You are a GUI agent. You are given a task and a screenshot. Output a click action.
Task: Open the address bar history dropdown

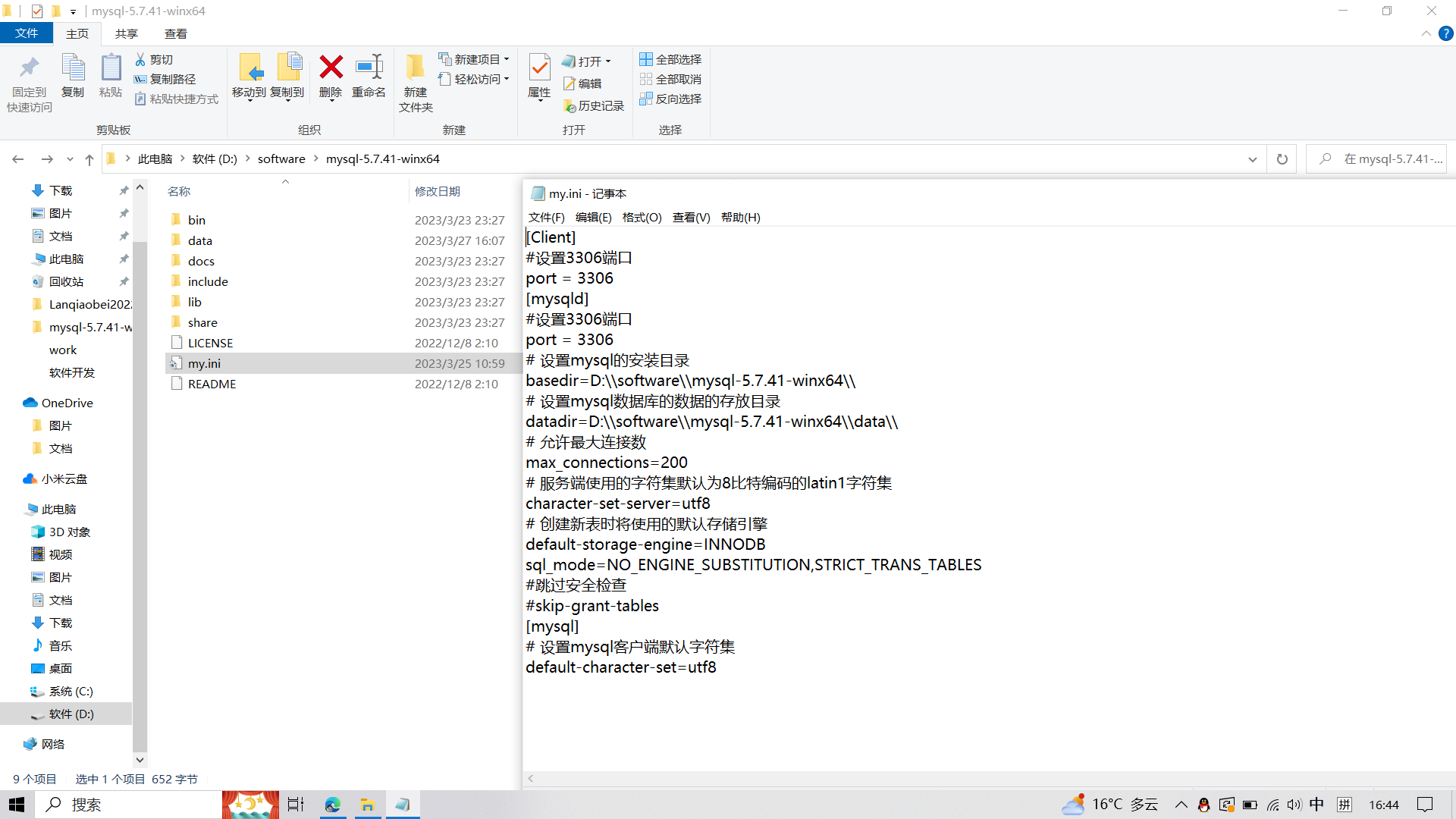click(1253, 159)
